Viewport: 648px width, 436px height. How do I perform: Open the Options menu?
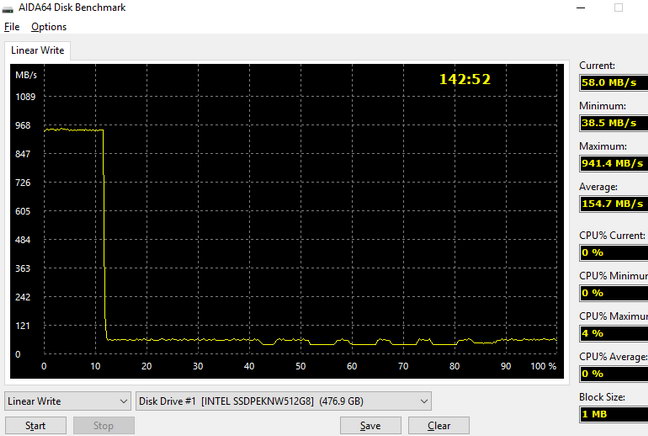coord(49,27)
